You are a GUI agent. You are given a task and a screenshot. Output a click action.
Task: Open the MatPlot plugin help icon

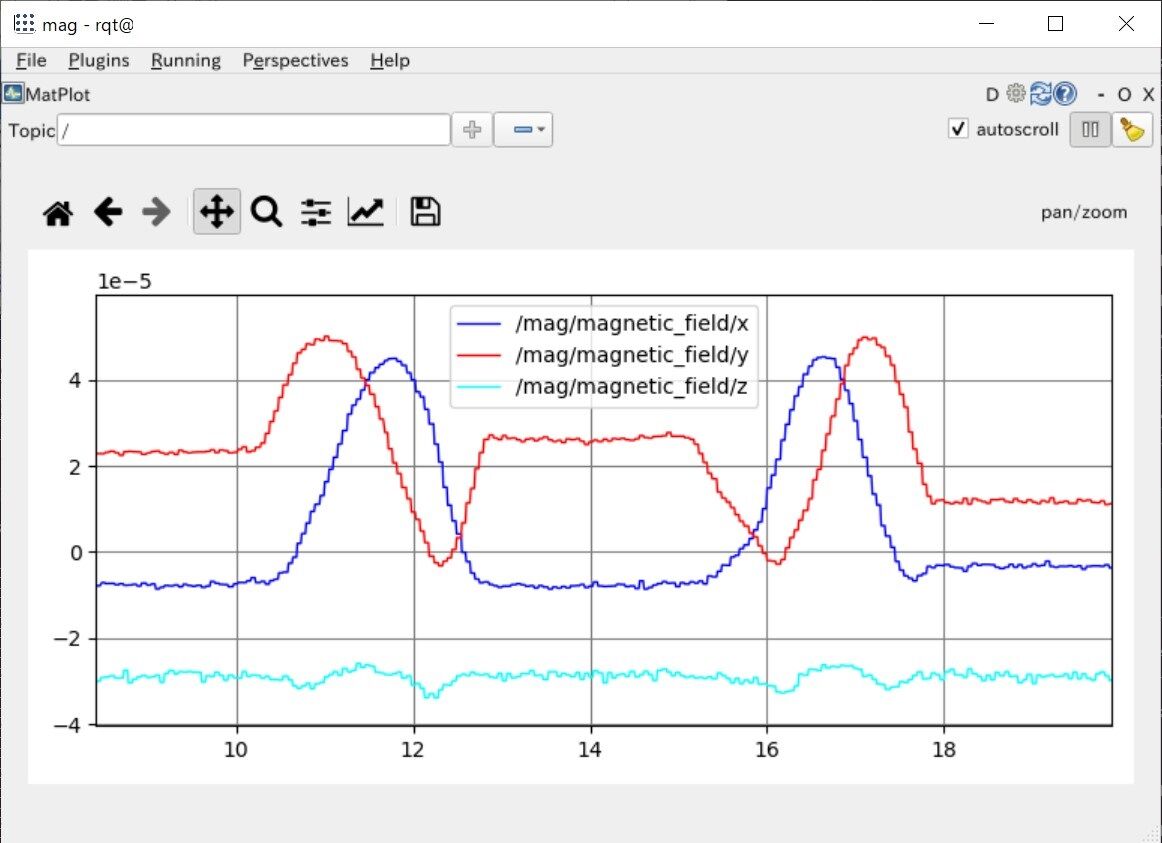(x=1065, y=94)
